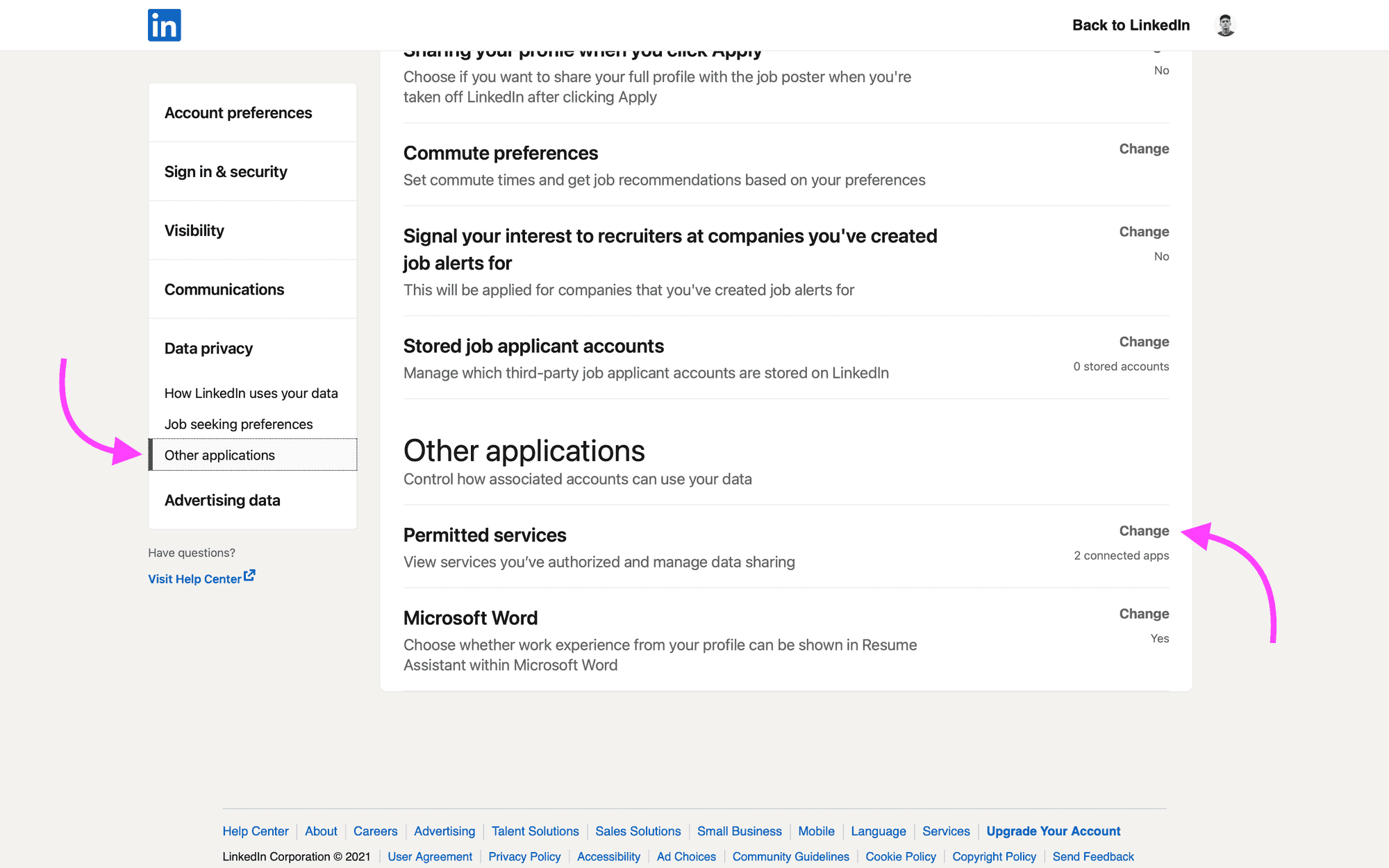This screenshot has width=1389, height=868.
Task: Select the Visibility section
Action: point(253,231)
